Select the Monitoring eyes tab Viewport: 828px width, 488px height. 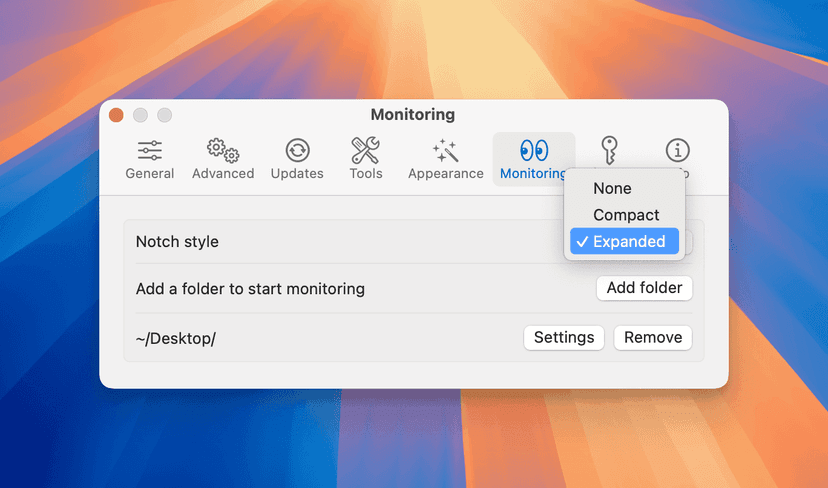533,159
